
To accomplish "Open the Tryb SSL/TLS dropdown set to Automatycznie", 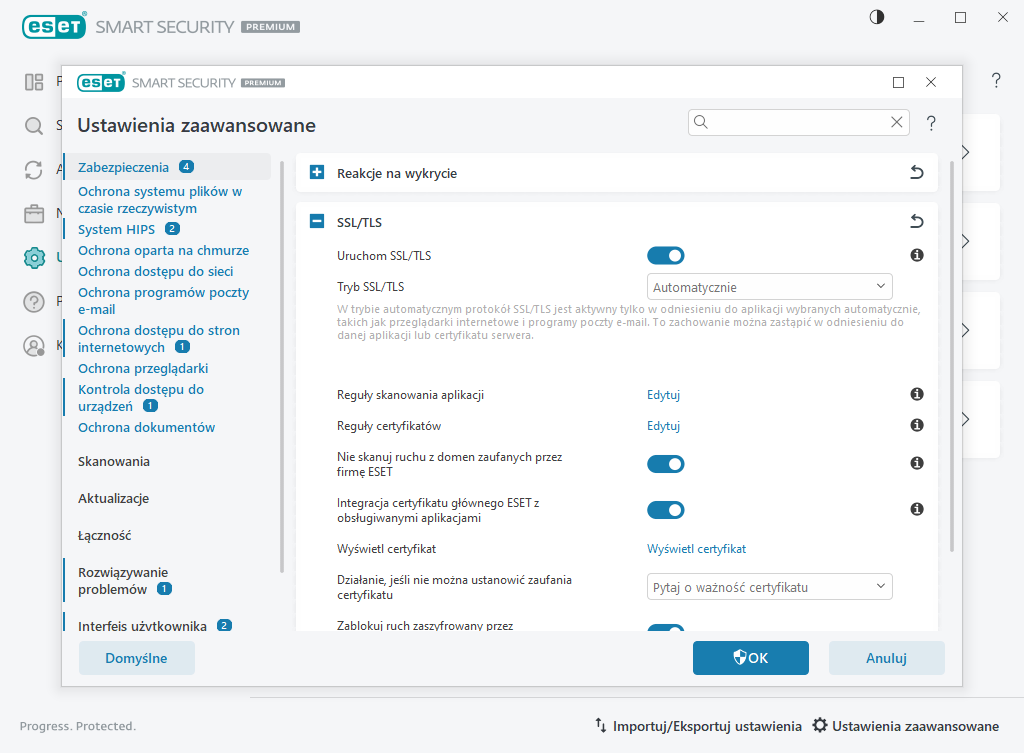I will click(769, 286).
